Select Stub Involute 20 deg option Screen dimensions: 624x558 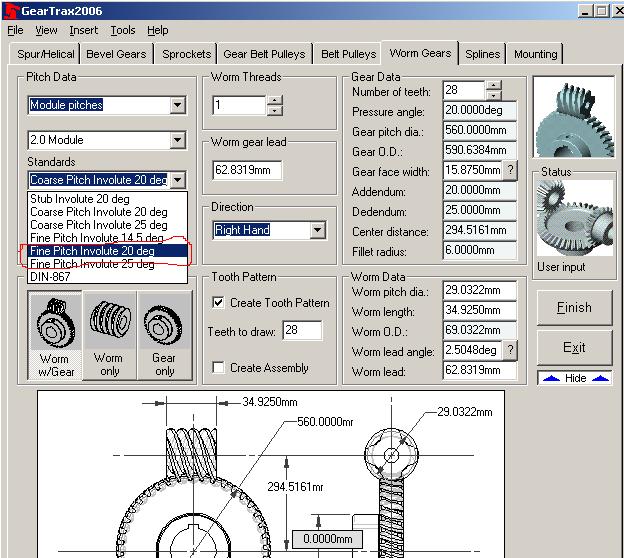[107, 199]
